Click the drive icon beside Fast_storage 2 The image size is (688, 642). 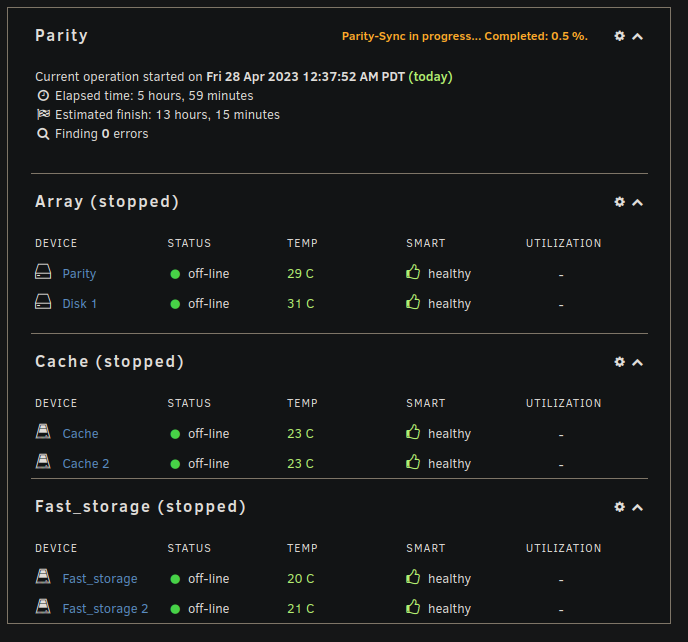point(43,606)
